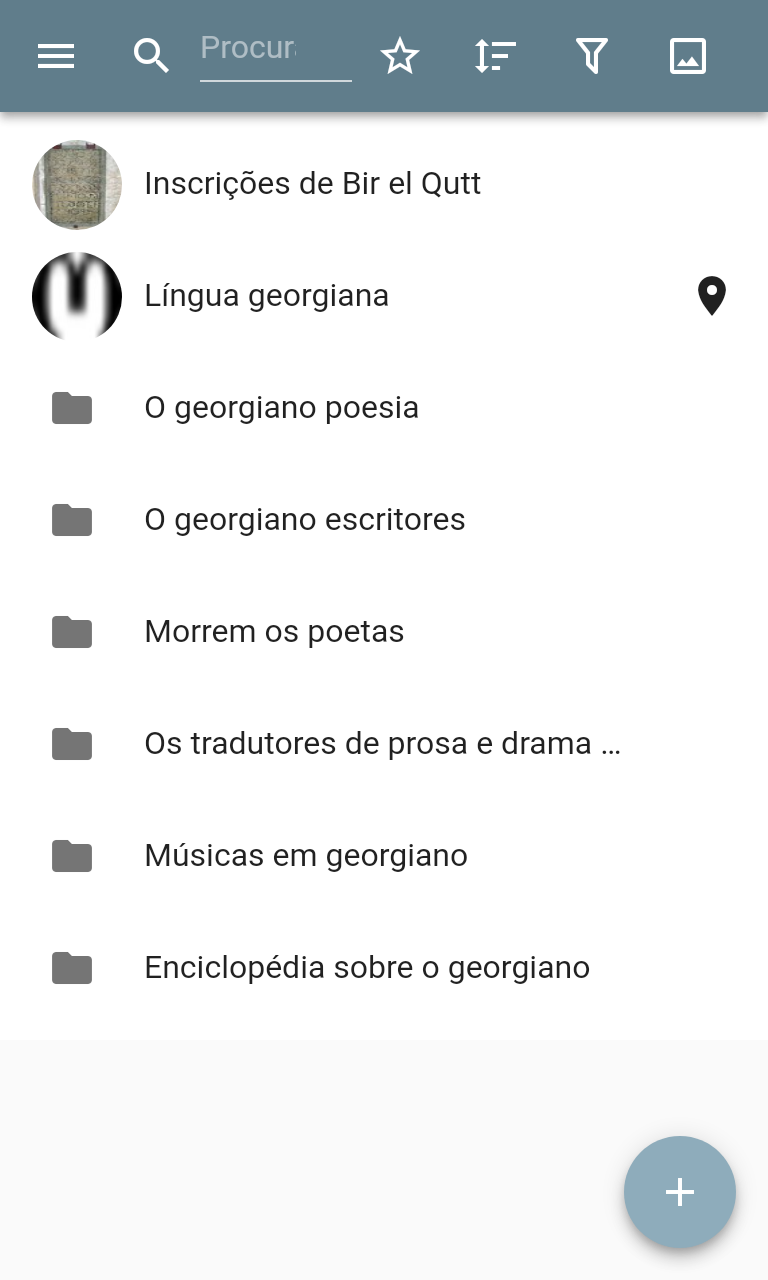768x1280 pixels.
Task: Click the Procurar search field
Action: pos(275,50)
